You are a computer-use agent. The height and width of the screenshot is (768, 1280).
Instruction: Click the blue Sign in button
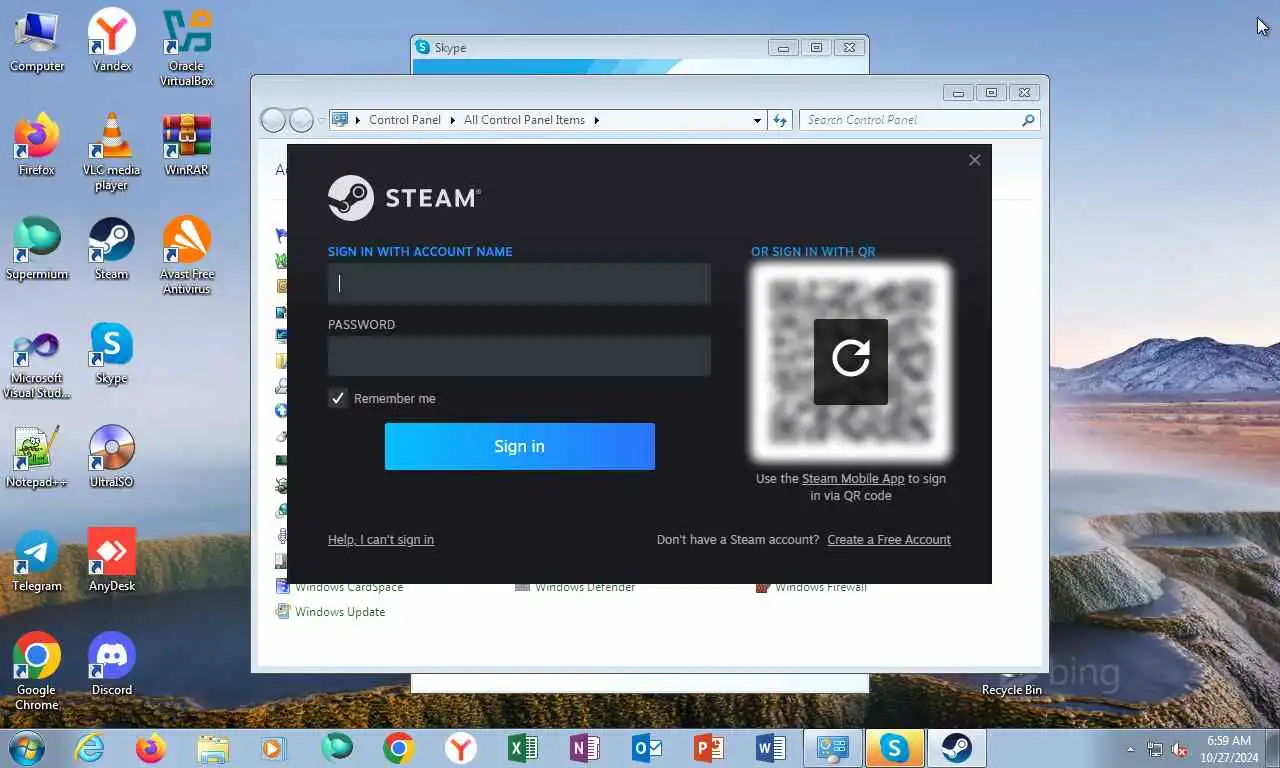click(x=519, y=446)
